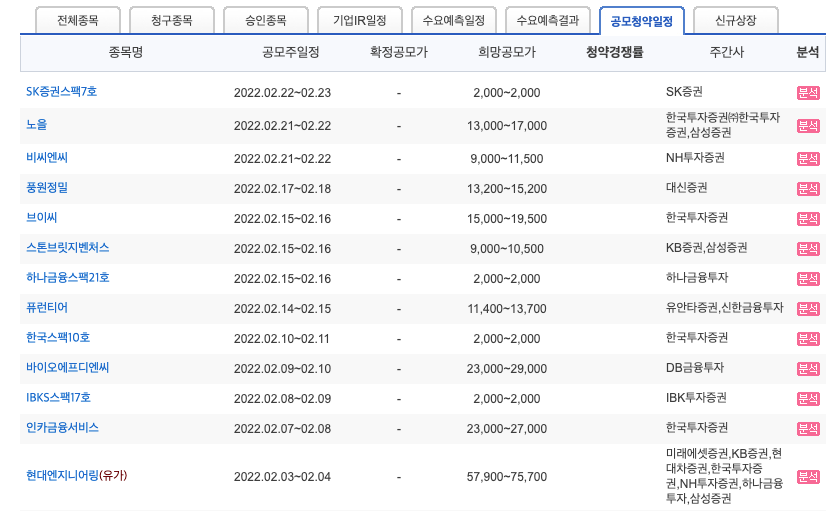Image resolution: width=831 pixels, height=511 pixels.
Task: Select the 공모청약일정 tab
Action: (x=642, y=21)
